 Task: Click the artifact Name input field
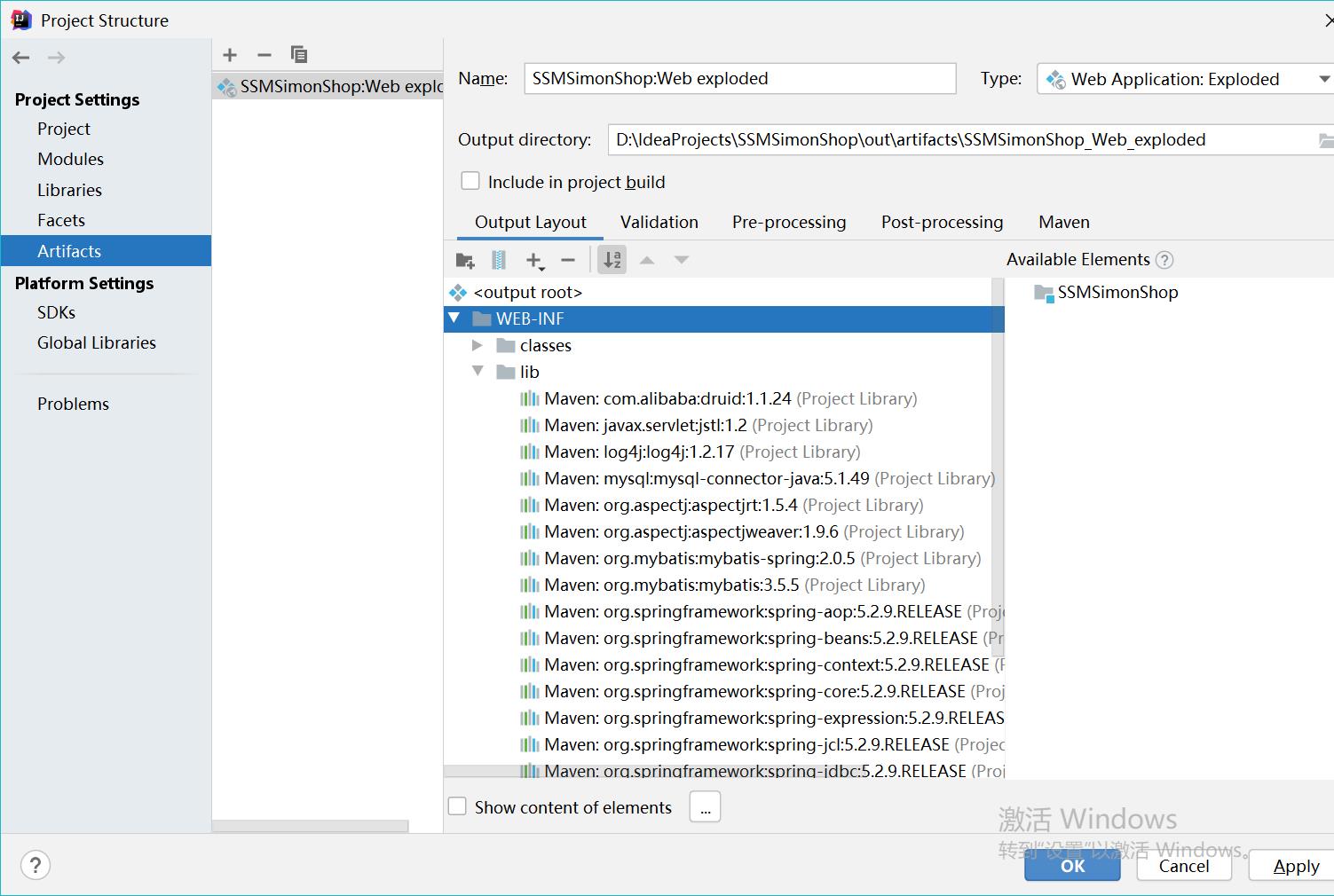coord(740,78)
